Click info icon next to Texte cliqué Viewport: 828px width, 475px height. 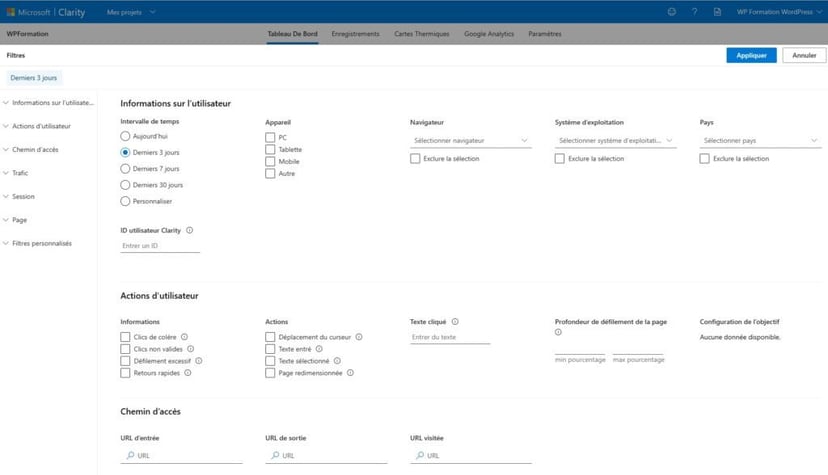(x=455, y=322)
